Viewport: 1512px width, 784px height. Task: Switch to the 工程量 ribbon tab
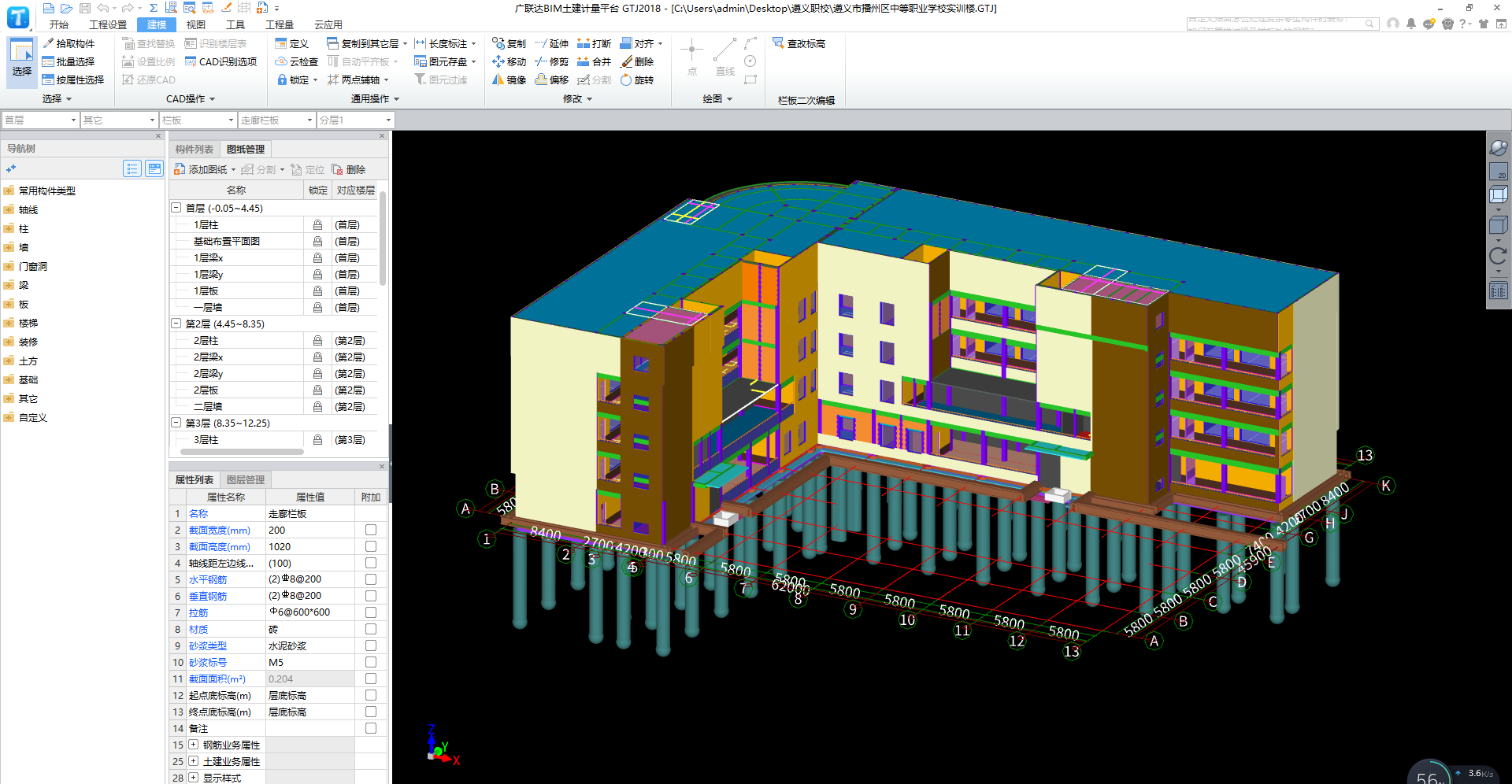[x=279, y=24]
